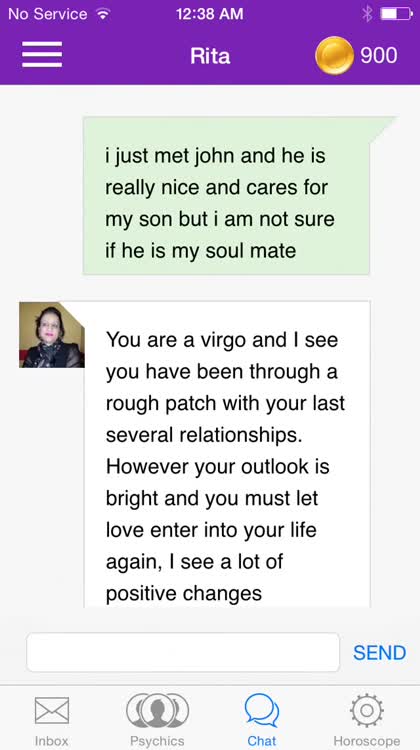Image resolution: width=420 pixels, height=750 pixels.
Task: Tap the Rita chat title
Action: (x=210, y=56)
